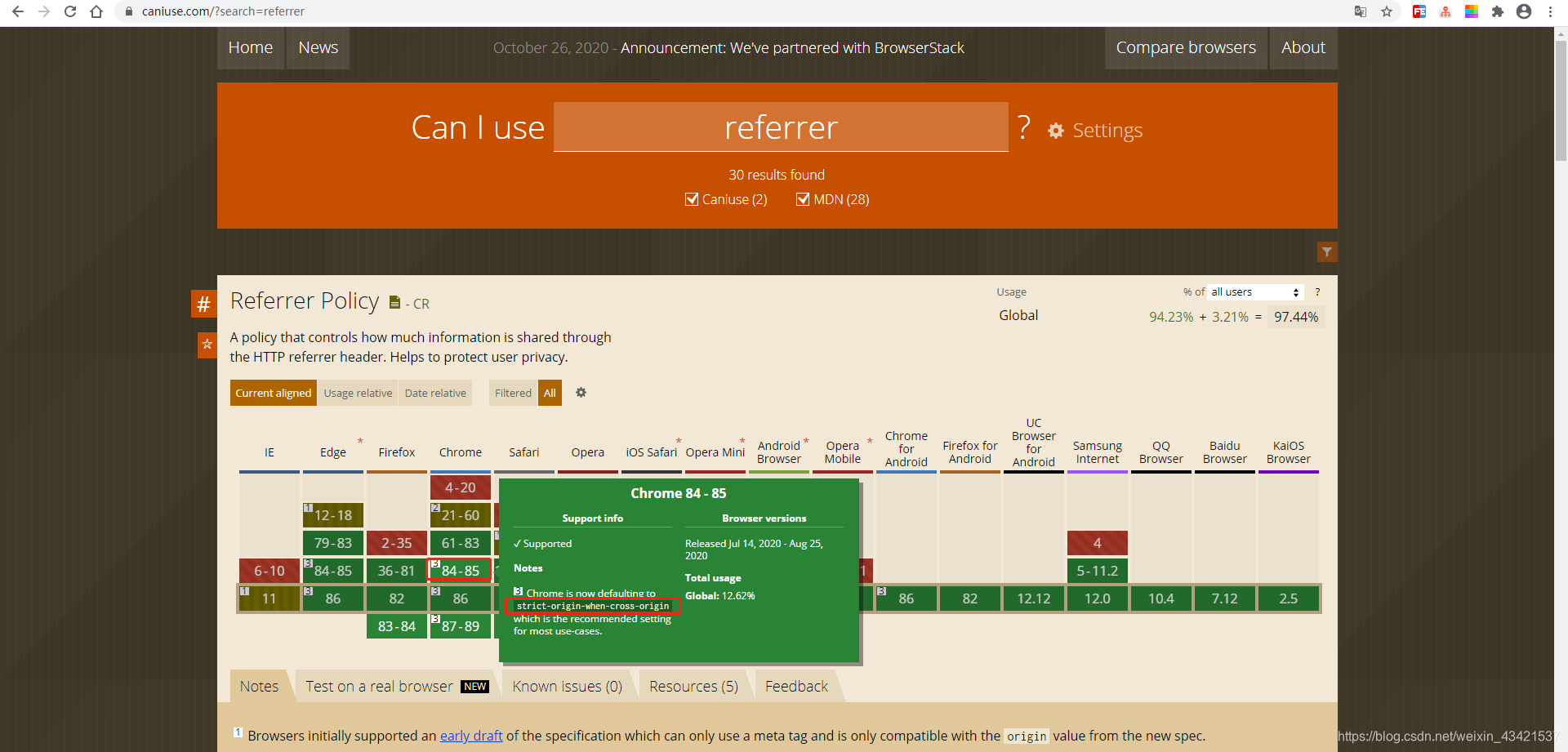This screenshot has width=1568, height=752.
Task: Select Samsung Internet 5-11.2 cell
Action: pos(1098,571)
